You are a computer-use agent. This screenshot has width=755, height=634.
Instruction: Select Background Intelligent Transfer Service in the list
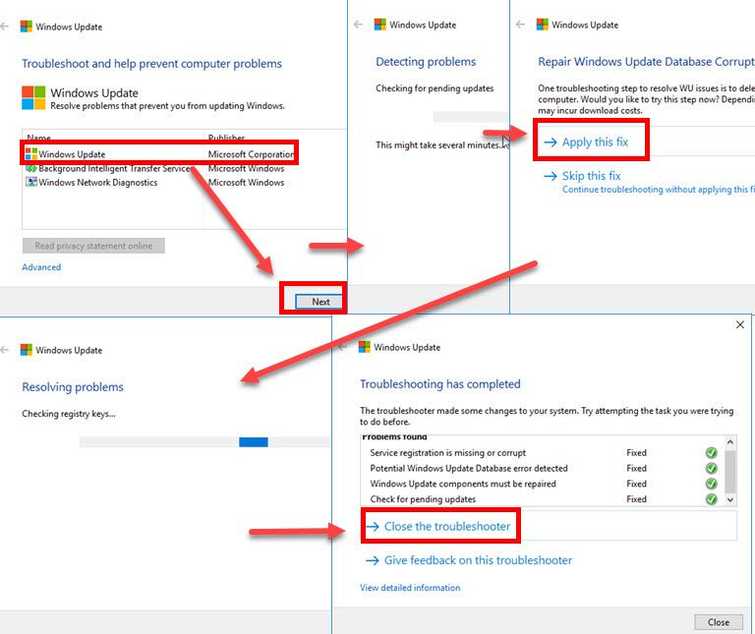tap(115, 168)
